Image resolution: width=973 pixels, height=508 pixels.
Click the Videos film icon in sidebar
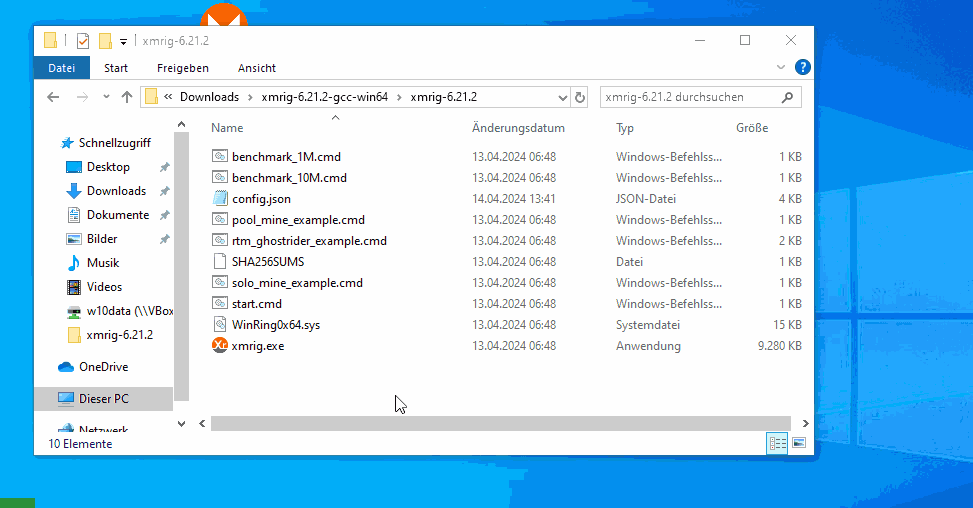point(74,287)
